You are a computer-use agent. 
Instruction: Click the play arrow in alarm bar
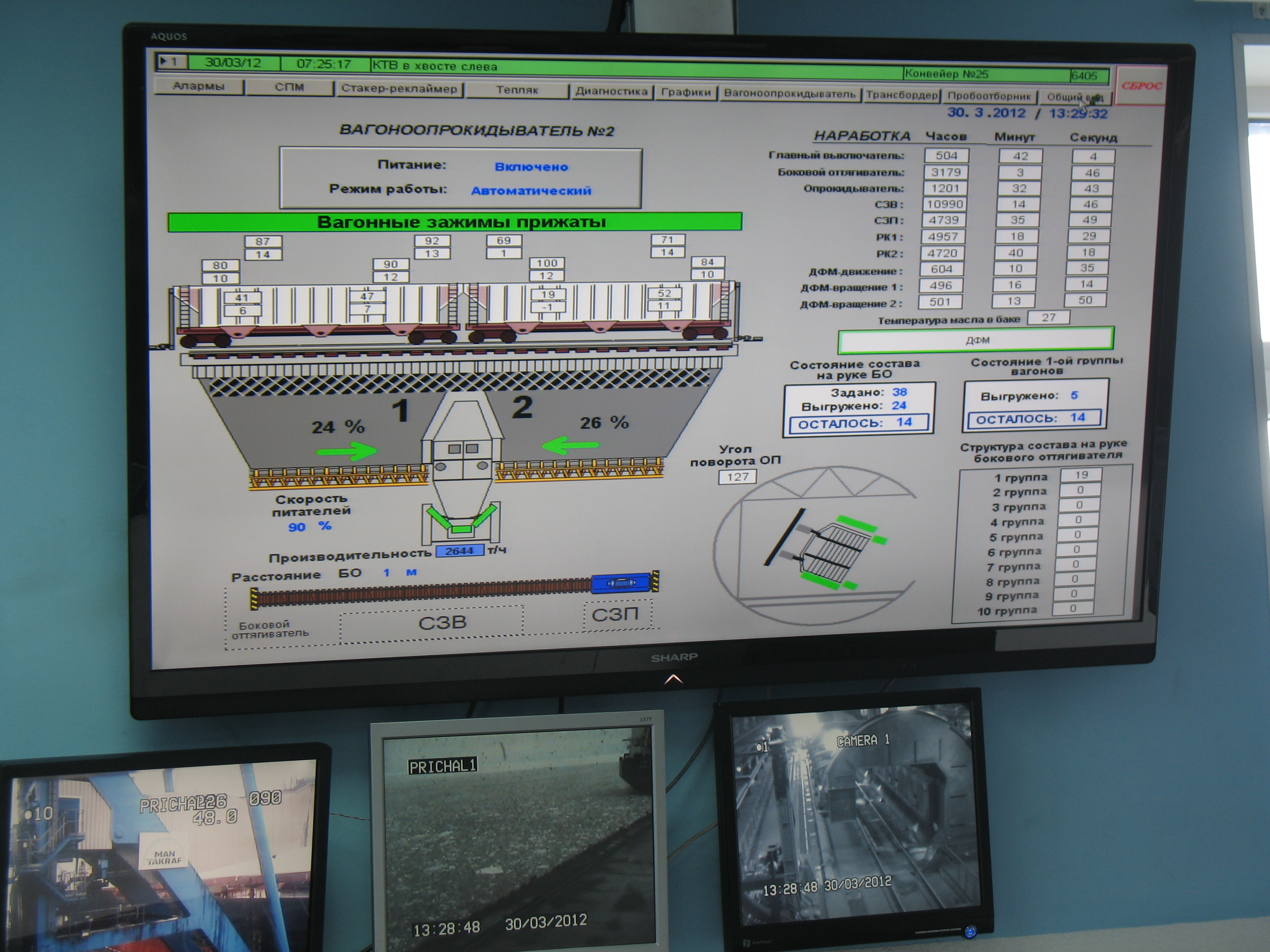tap(164, 60)
